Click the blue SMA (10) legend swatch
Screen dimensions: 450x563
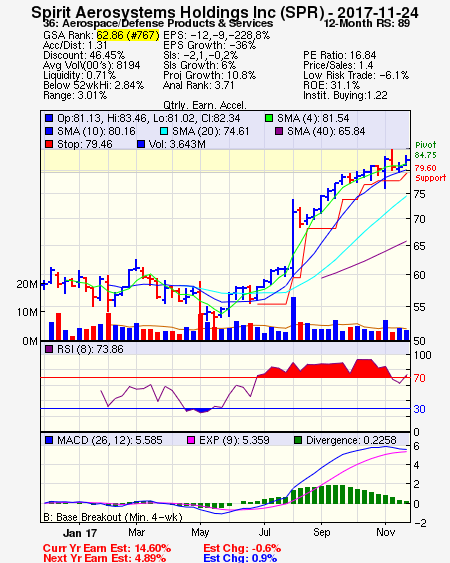(x=49, y=131)
